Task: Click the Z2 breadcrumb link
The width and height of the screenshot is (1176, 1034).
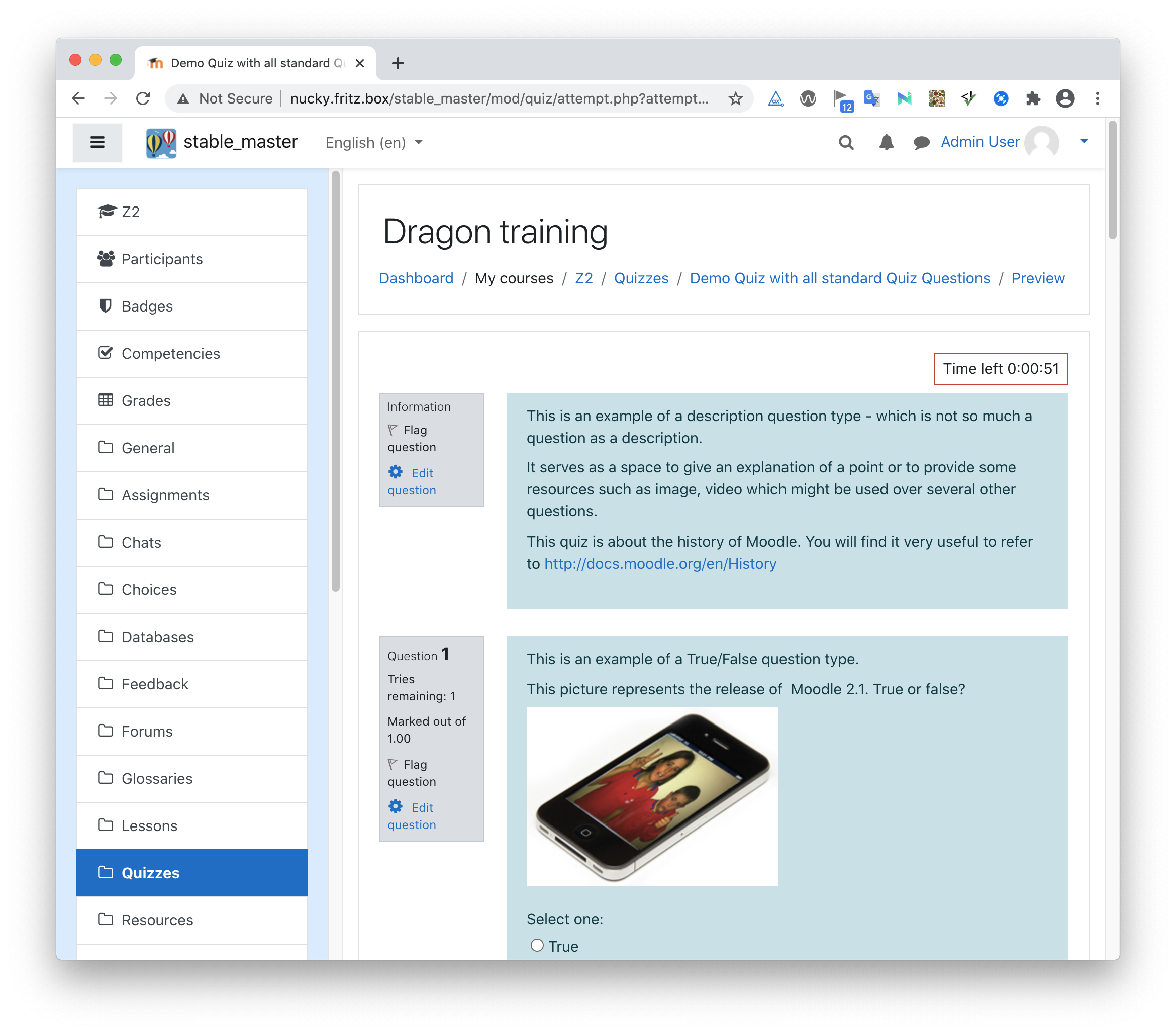Action: pos(583,278)
